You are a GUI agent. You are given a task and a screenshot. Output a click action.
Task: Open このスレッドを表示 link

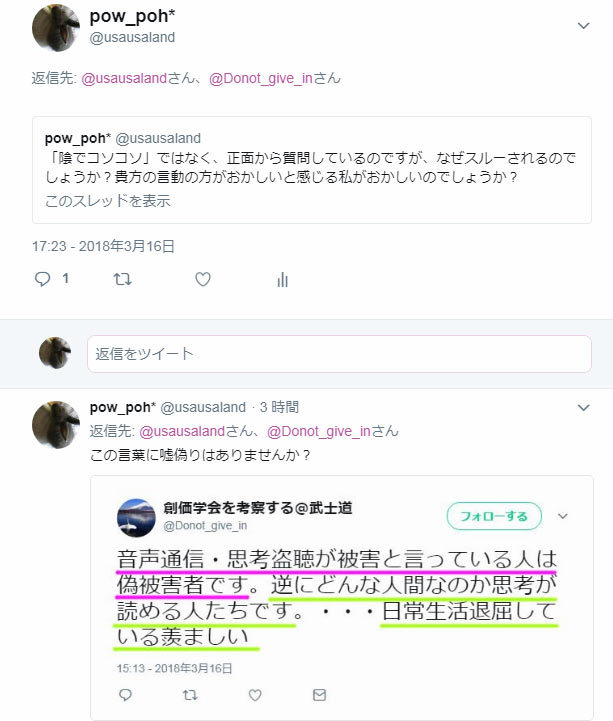tap(108, 200)
